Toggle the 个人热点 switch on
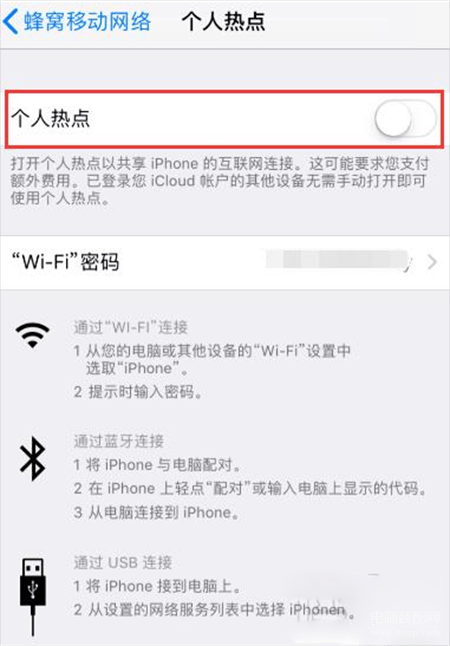 coord(405,119)
